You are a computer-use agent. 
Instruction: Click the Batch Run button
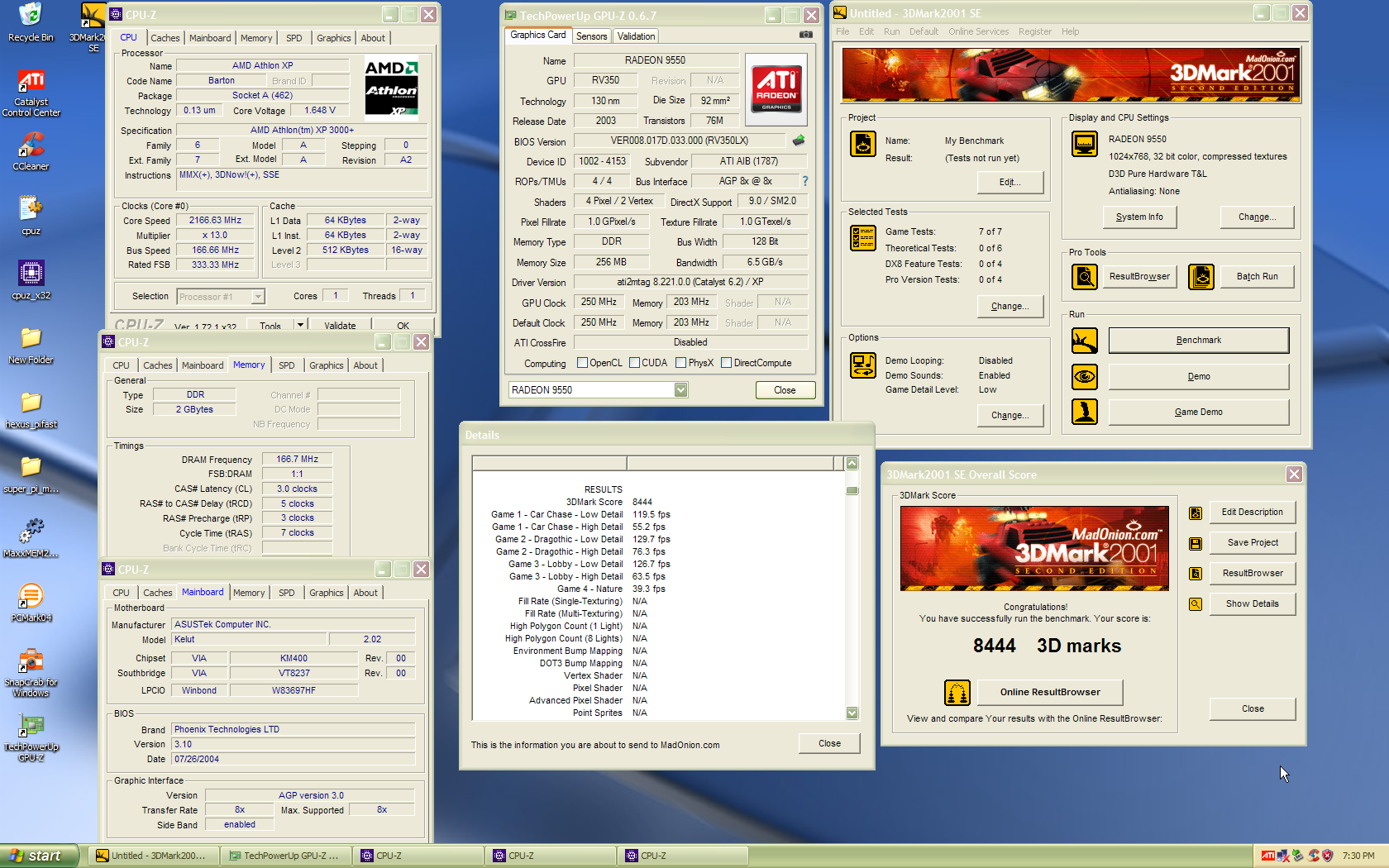tap(1257, 276)
